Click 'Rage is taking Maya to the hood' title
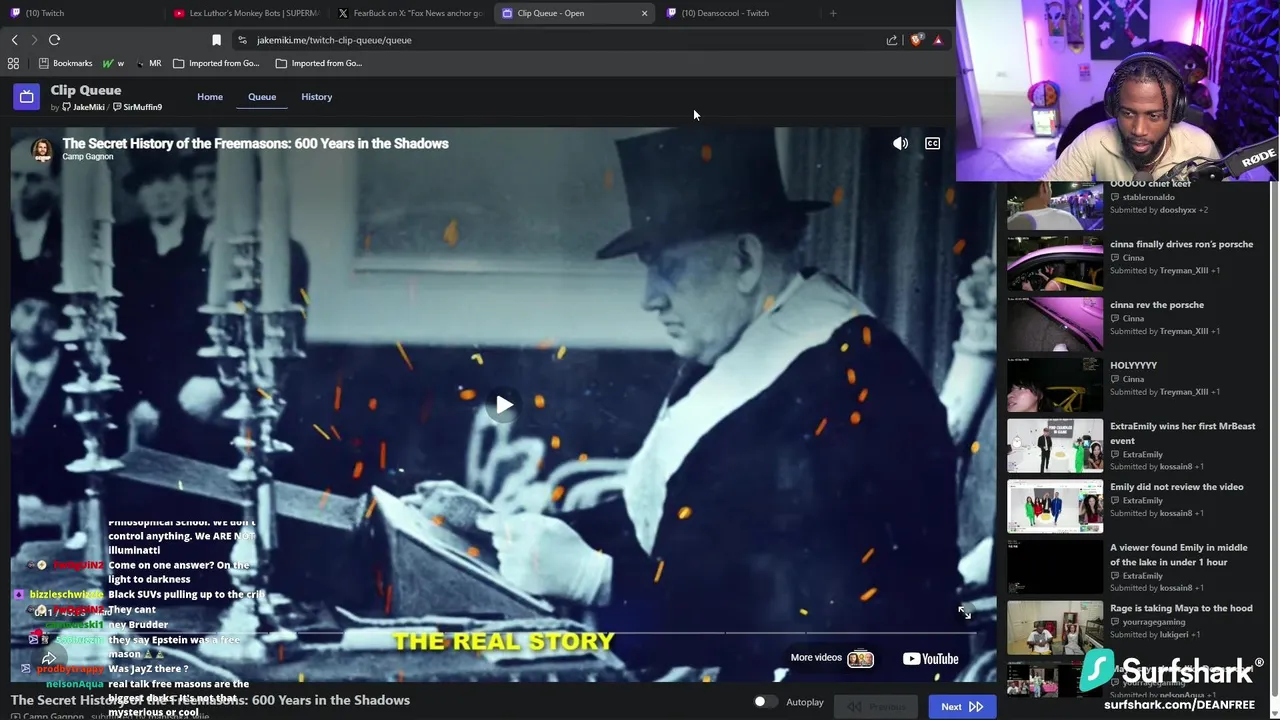Viewport: 1280px width, 720px height. point(1181,608)
